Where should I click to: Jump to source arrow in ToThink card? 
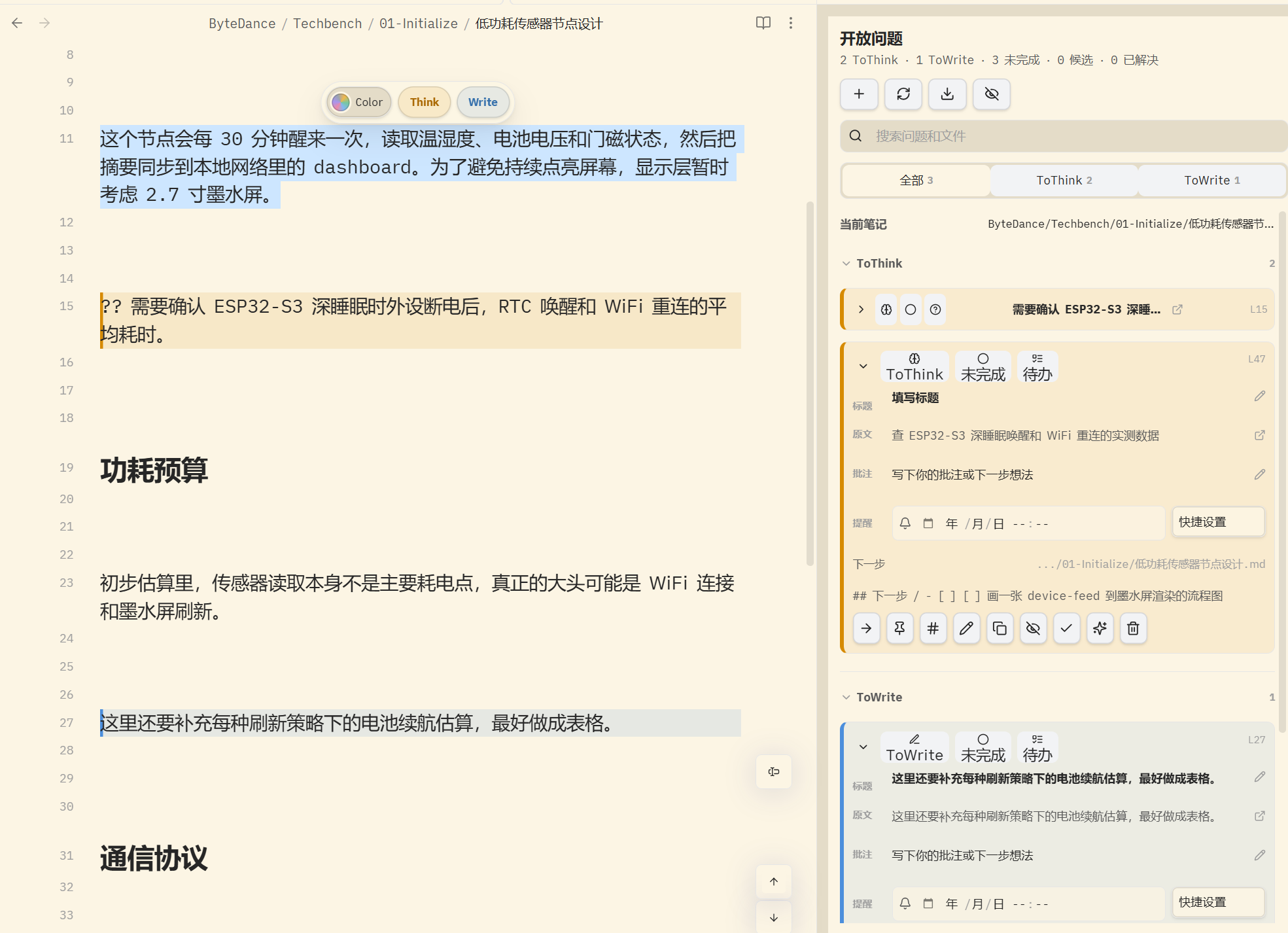click(867, 629)
